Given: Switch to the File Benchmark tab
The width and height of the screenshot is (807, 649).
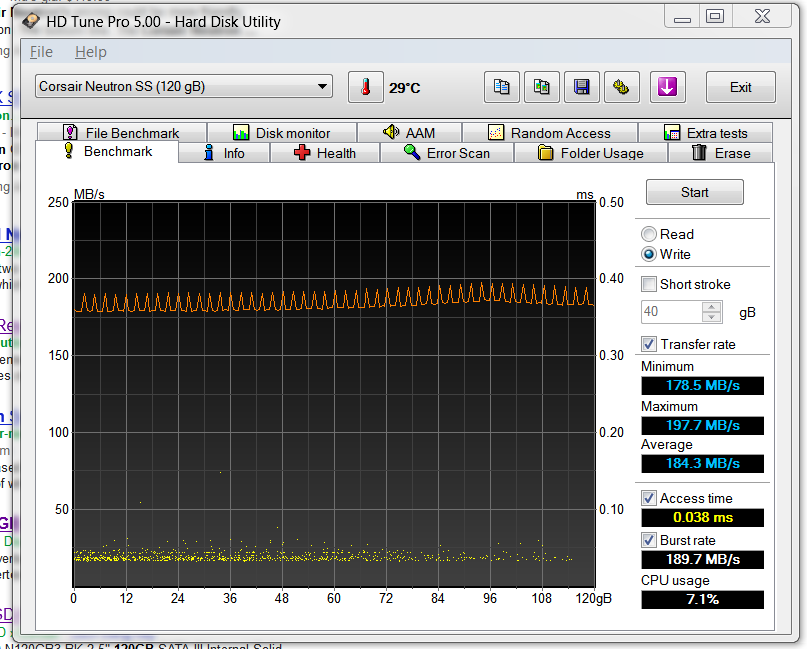Looking at the screenshot, I should point(122,133).
